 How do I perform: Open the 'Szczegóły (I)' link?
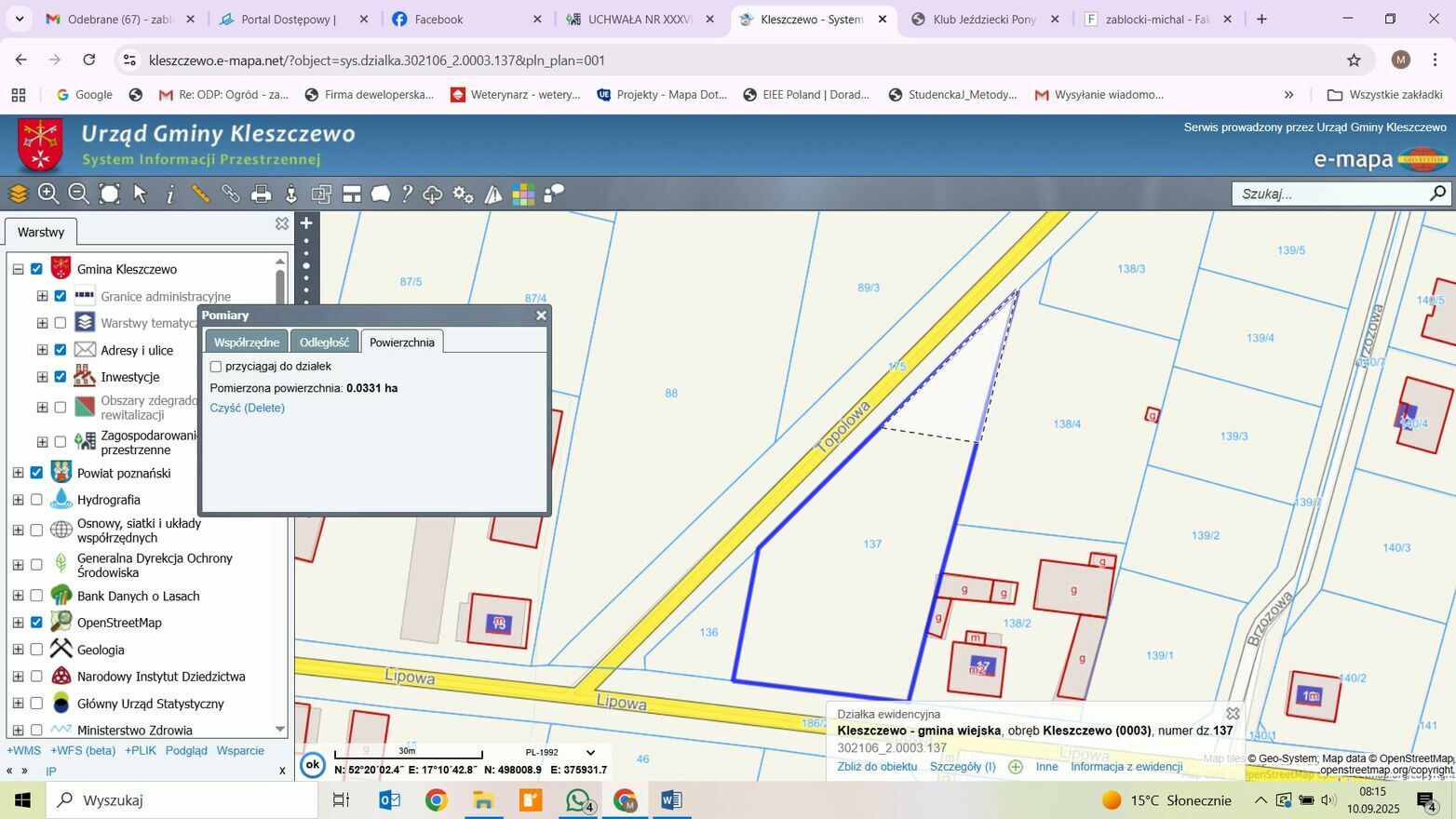pos(963,767)
